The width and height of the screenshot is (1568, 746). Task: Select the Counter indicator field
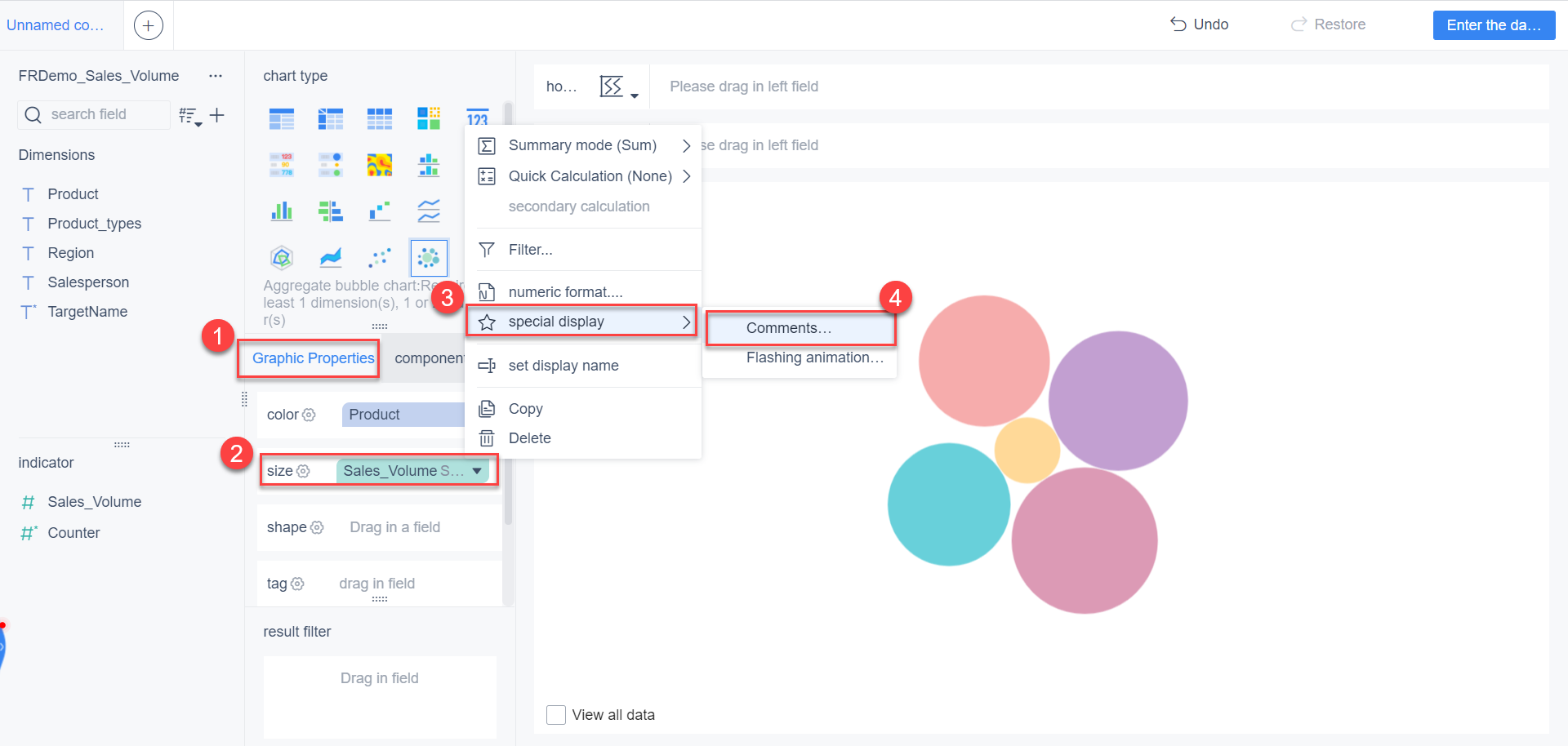click(x=73, y=533)
